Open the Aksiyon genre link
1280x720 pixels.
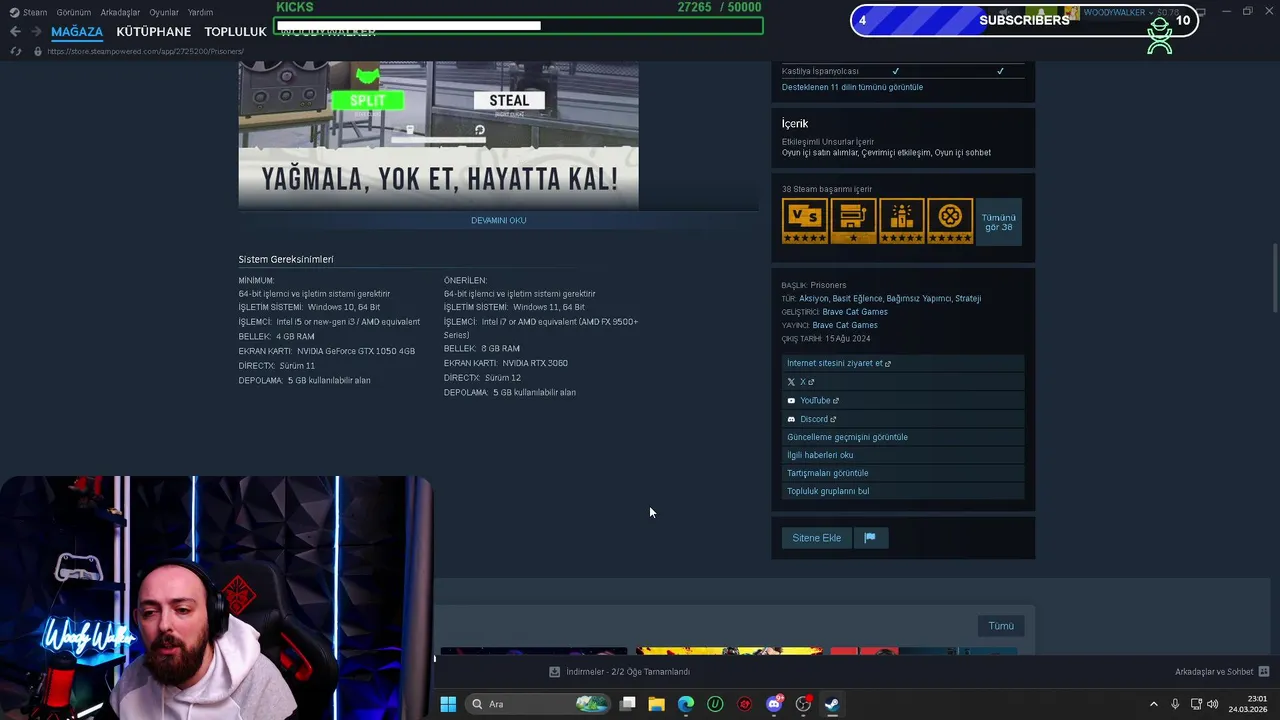[813, 298]
